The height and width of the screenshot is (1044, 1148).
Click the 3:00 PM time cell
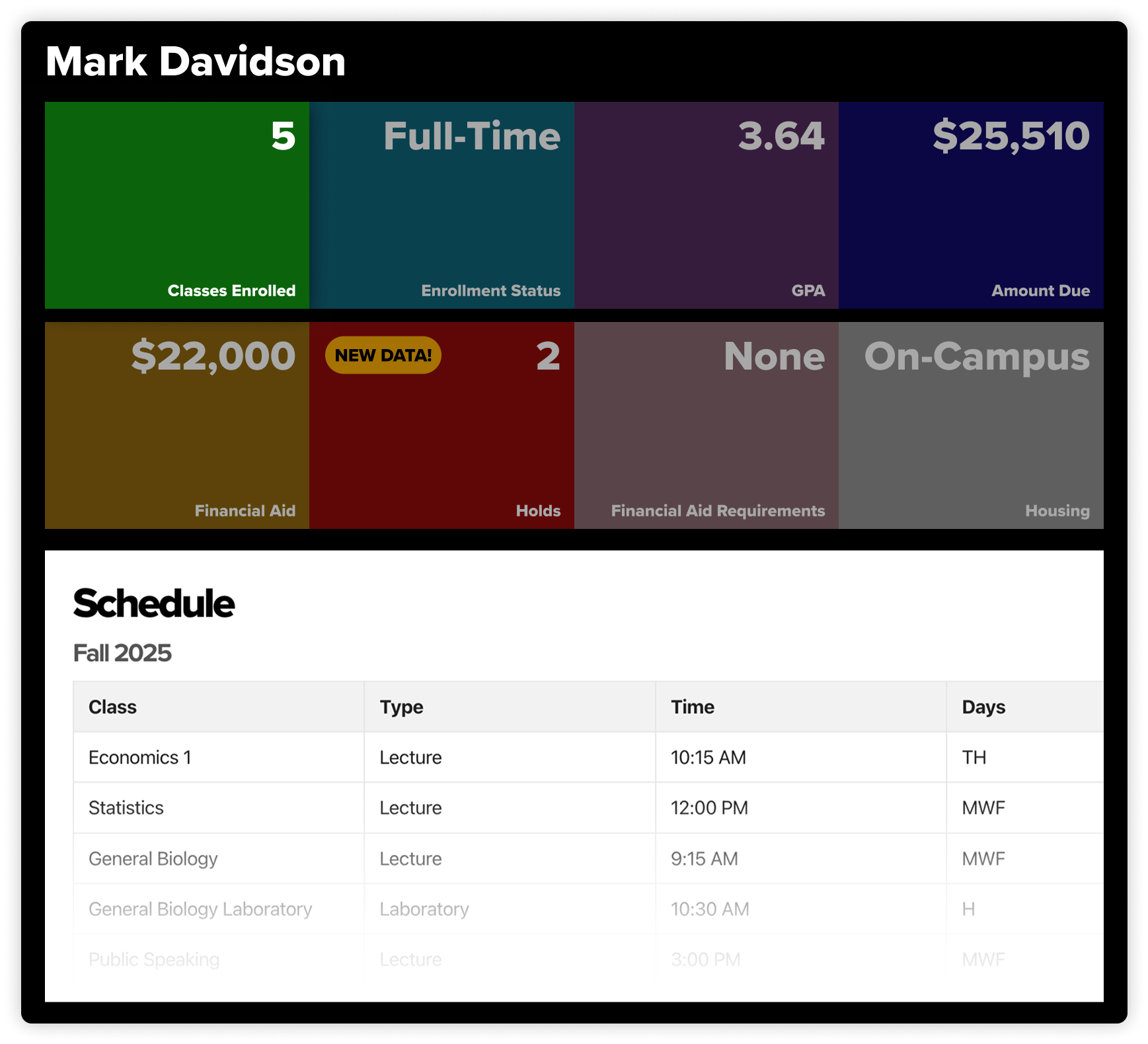(801, 959)
